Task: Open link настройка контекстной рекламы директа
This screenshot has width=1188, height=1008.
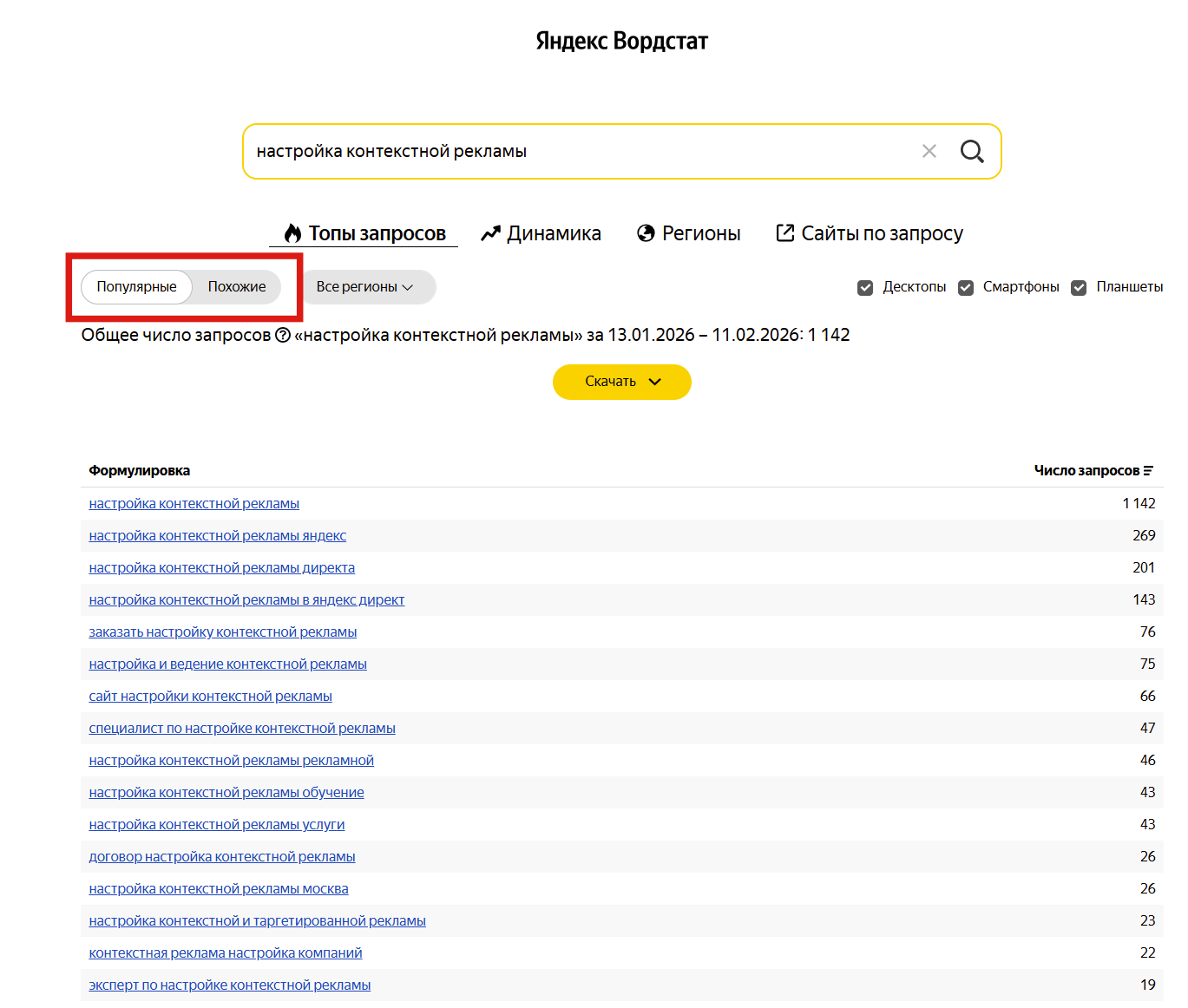Action: click(x=221, y=568)
